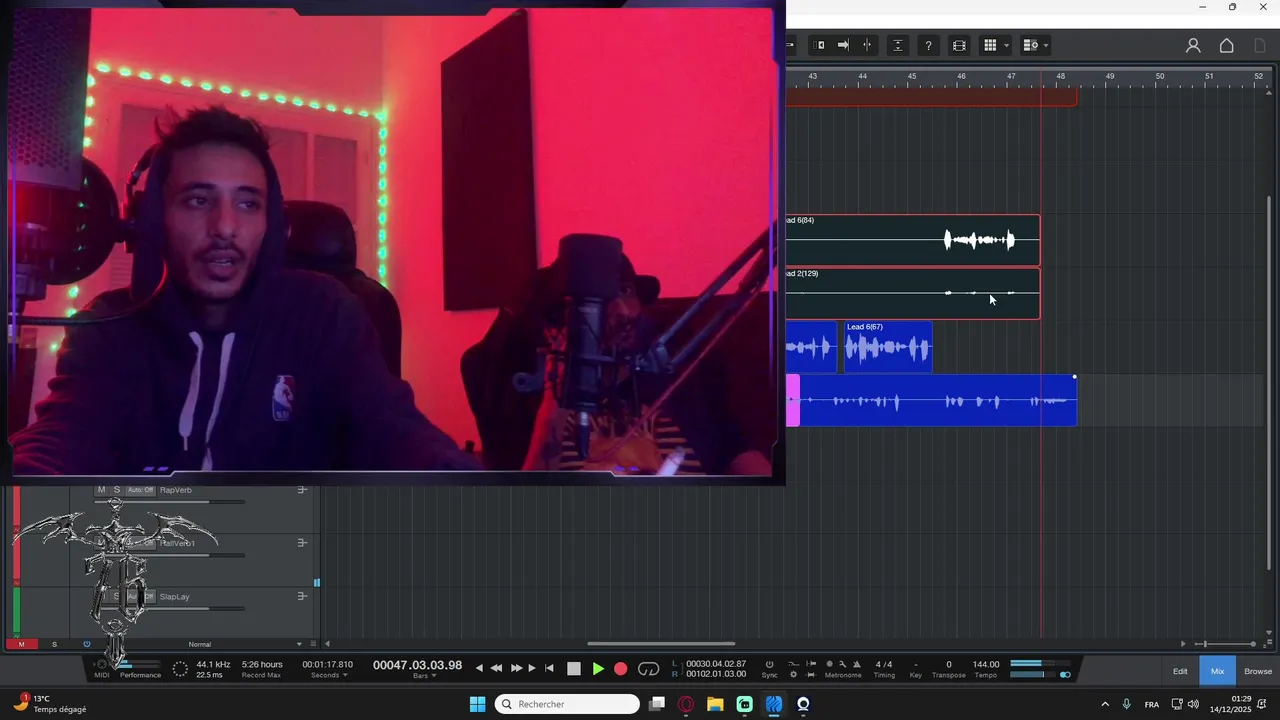This screenshot has width=1280, height=720.
Task: Click the Return to Zero button
Action: coord(549,668)
